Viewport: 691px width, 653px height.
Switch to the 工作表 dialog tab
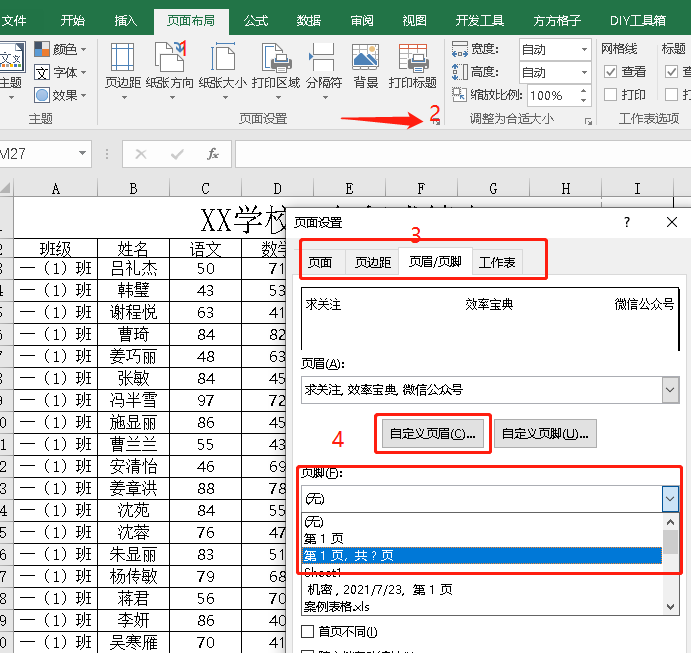pos(497,263)
